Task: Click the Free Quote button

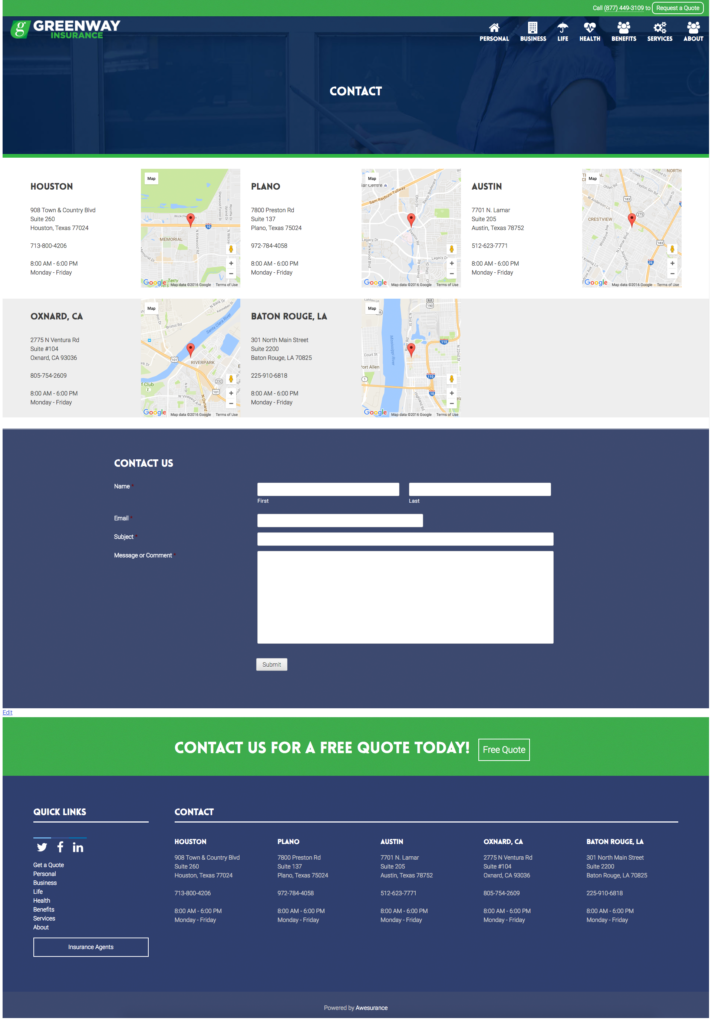Action: click(x=503, y=749)
